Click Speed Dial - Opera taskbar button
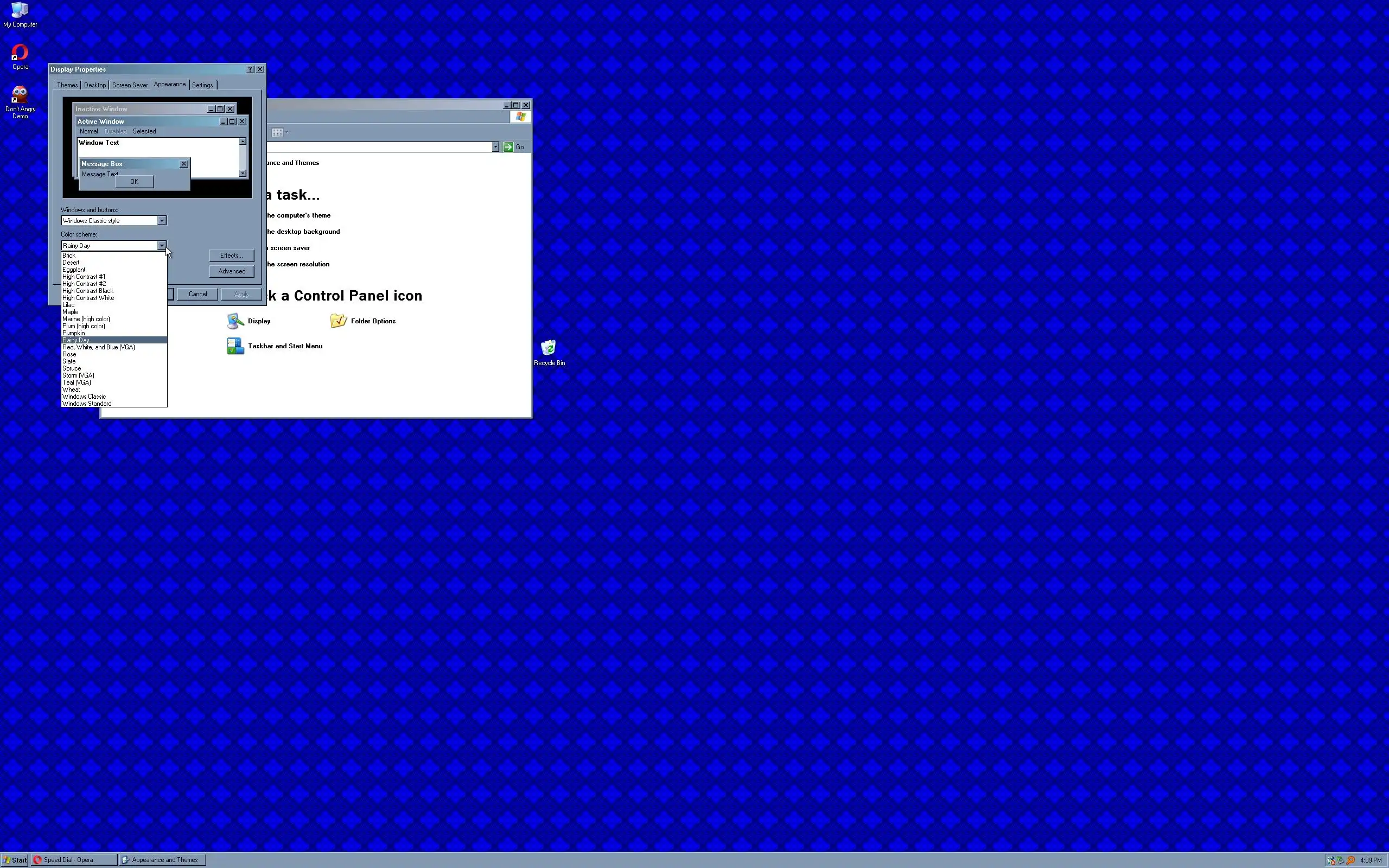Screen dimensions: 1389x868 74,860
